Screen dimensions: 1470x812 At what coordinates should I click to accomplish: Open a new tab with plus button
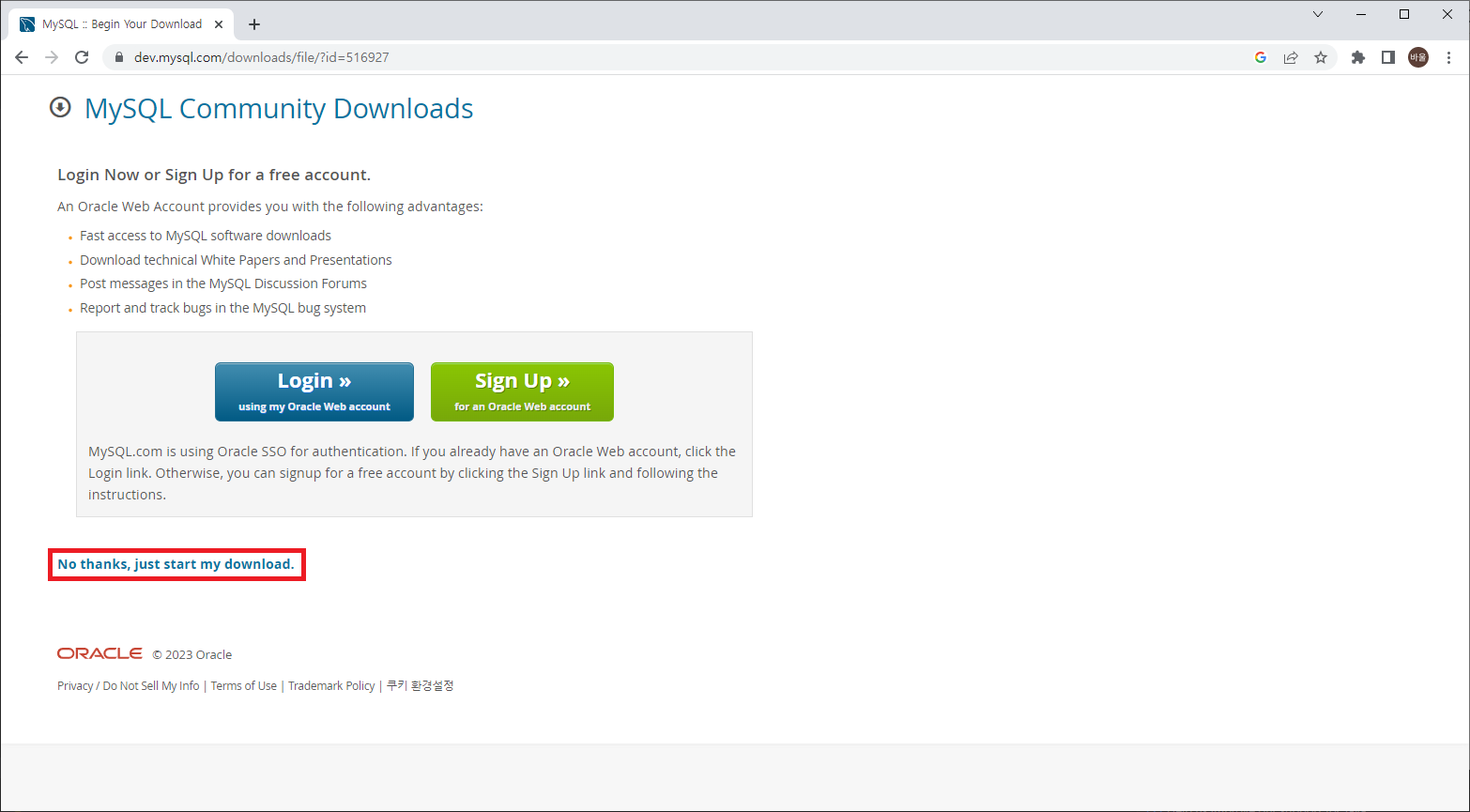254,24
